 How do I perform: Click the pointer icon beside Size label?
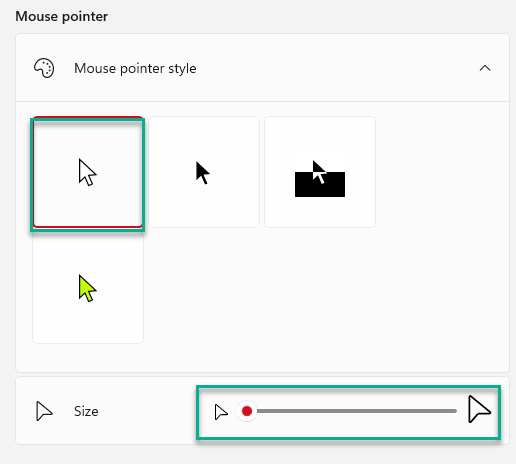[44, 411]
